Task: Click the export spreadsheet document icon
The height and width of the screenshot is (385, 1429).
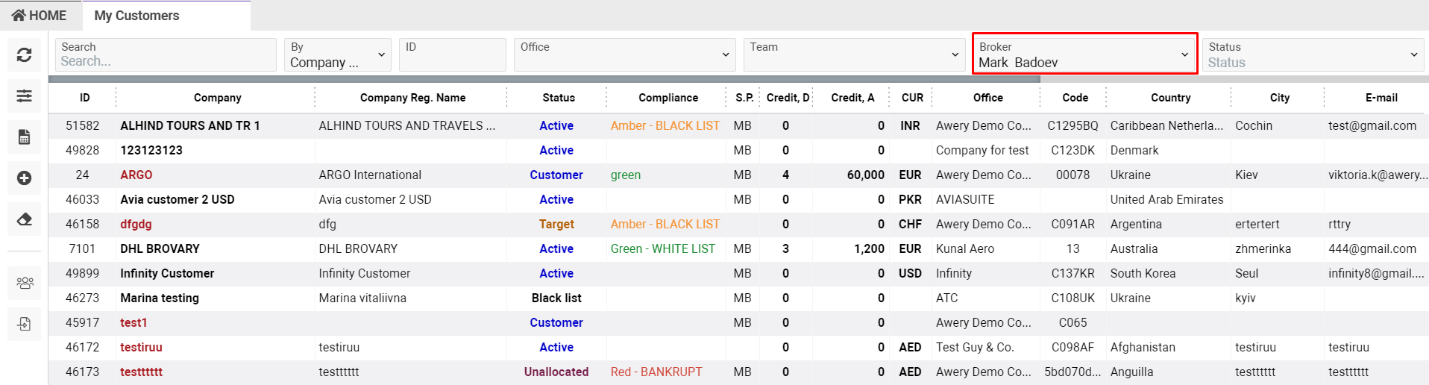Action: click(x=24, y=137)
